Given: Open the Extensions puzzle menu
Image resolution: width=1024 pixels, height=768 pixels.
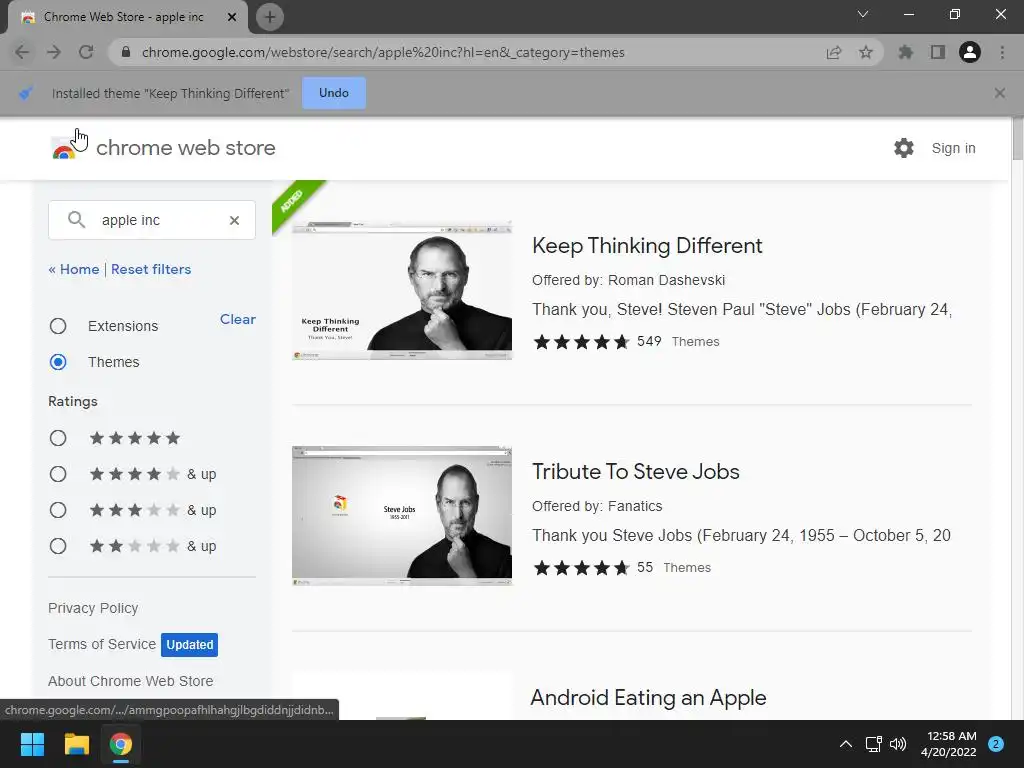Looking at the screenshot, I should click(x=905, y=52).
